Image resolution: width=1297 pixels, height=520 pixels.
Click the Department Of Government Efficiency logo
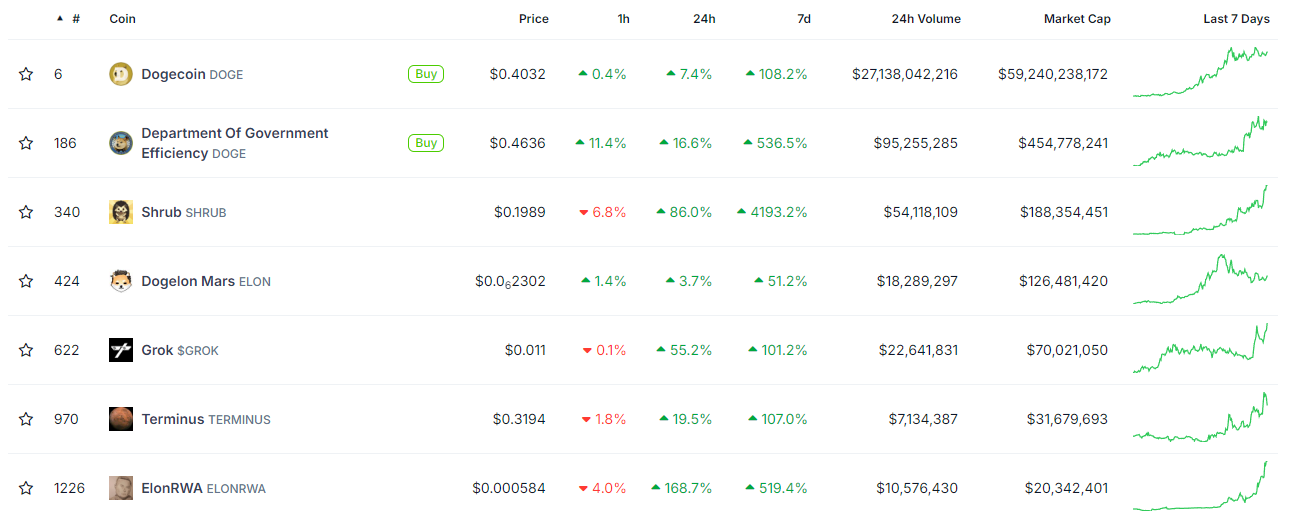[x=120, y=143]
